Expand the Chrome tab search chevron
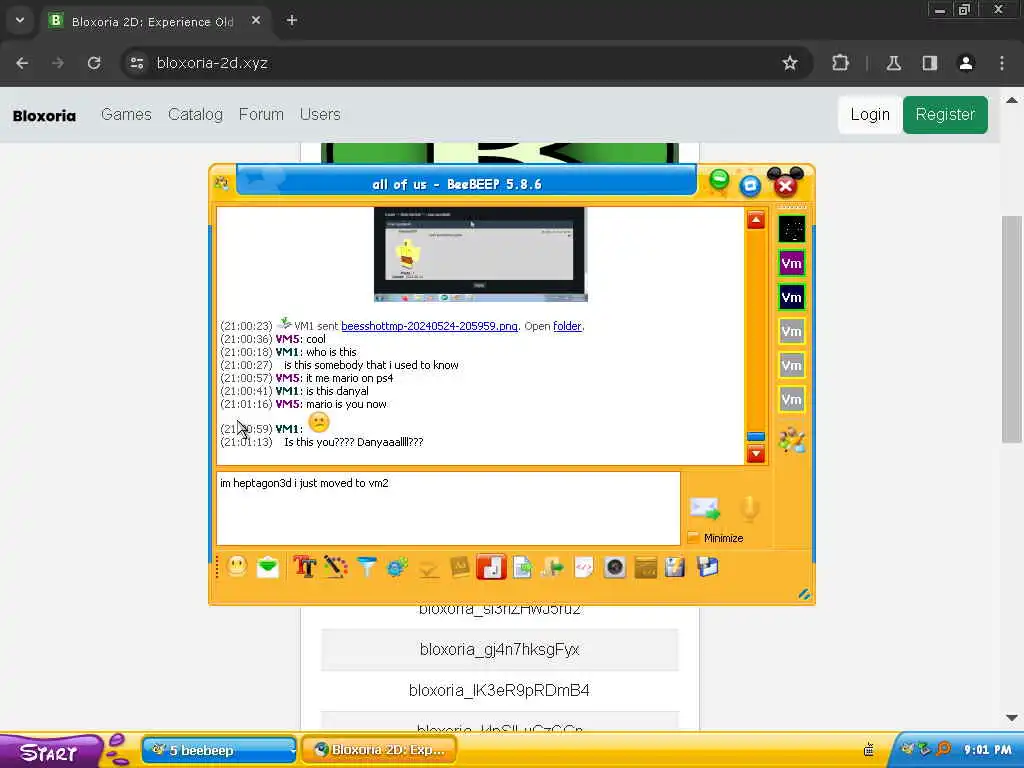 click(20, 20)
